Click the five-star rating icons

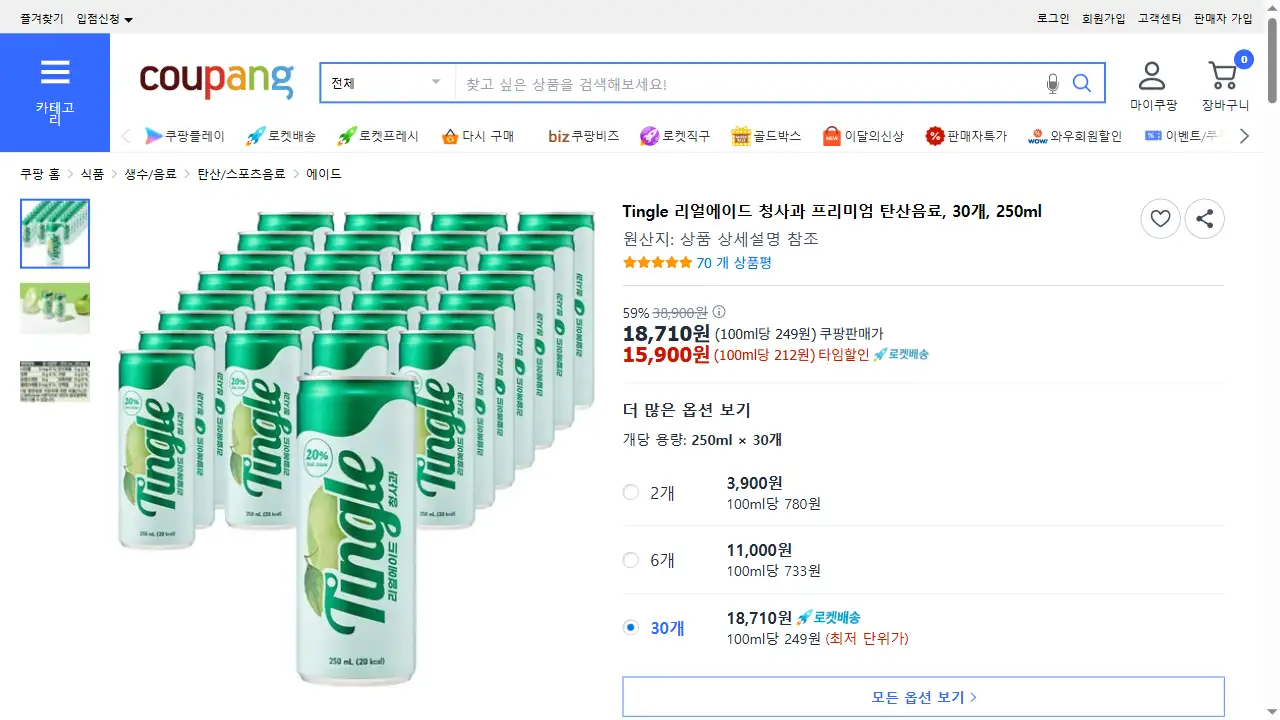click(x=657, y=263)
